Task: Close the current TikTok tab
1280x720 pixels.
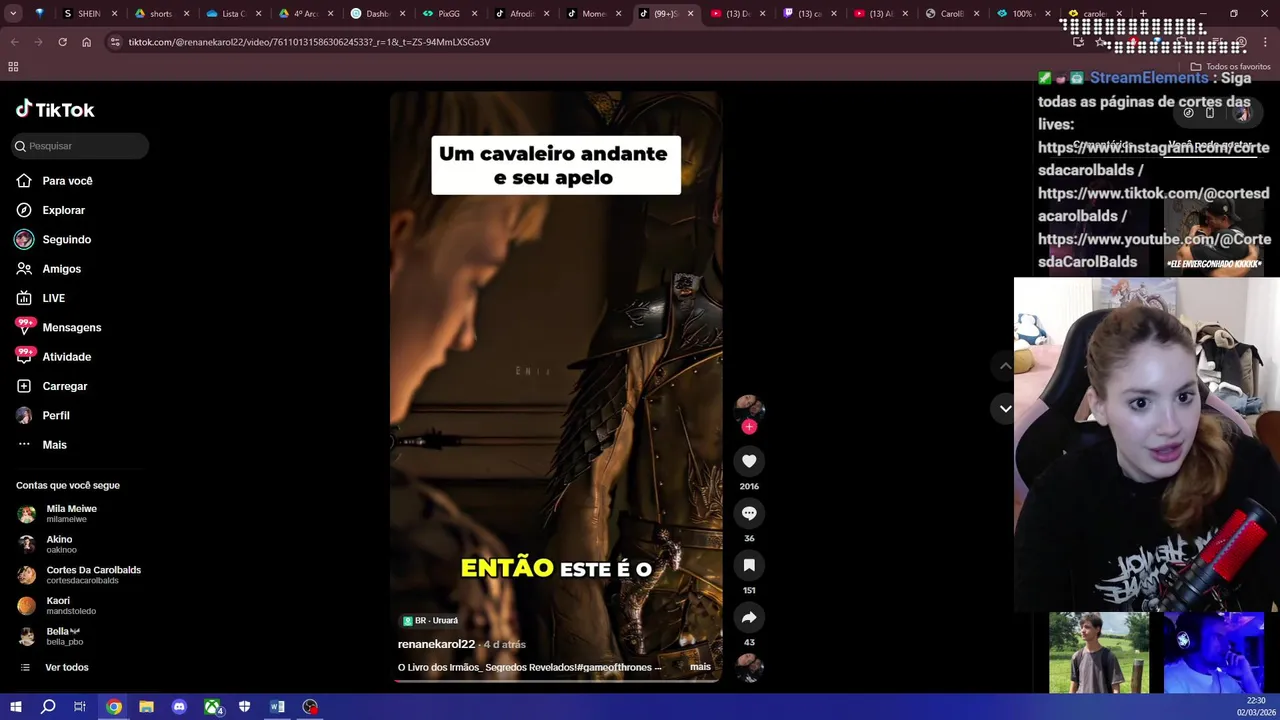Action: (690, 14)
